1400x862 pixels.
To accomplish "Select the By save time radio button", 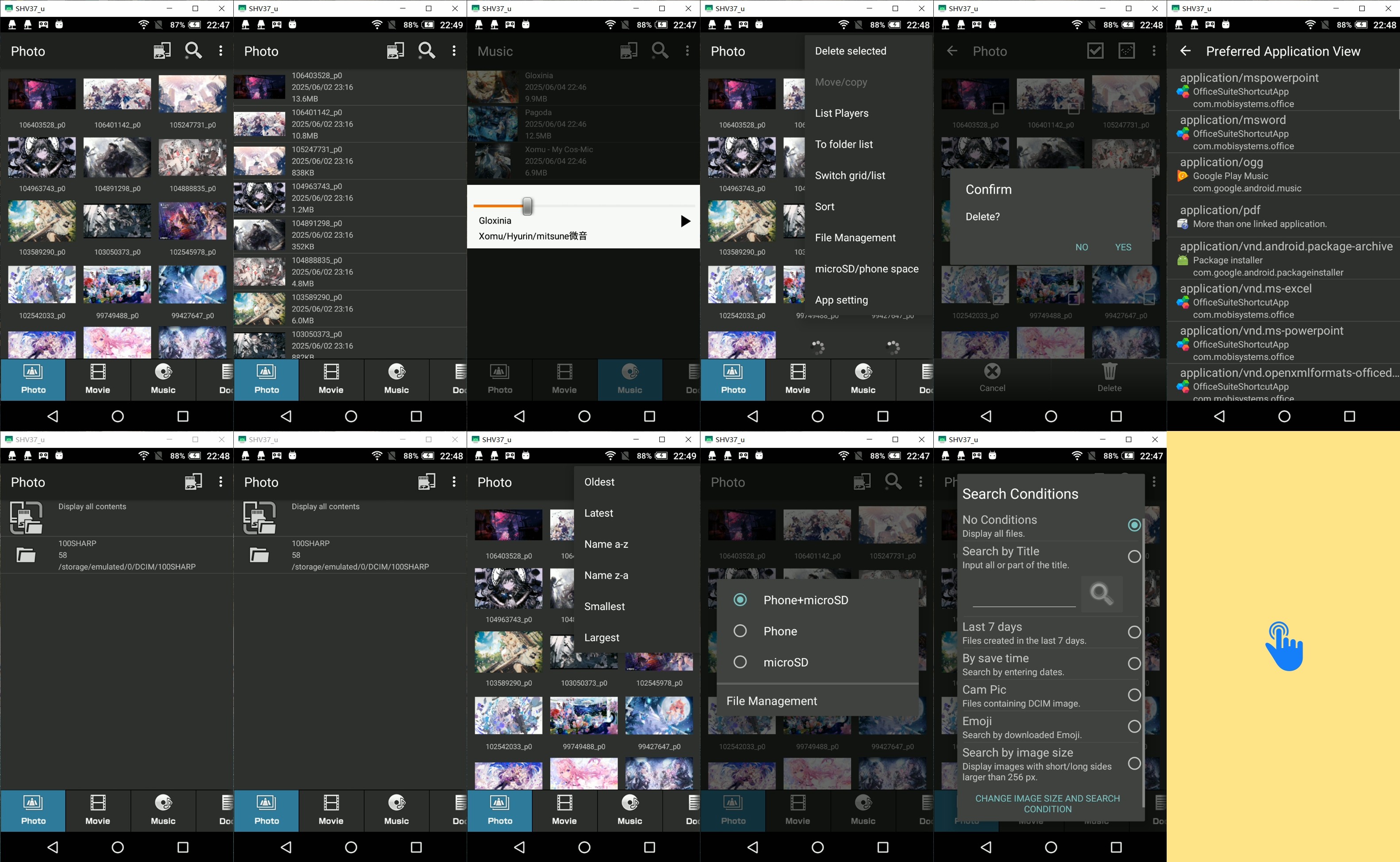I will point(1134,664).
